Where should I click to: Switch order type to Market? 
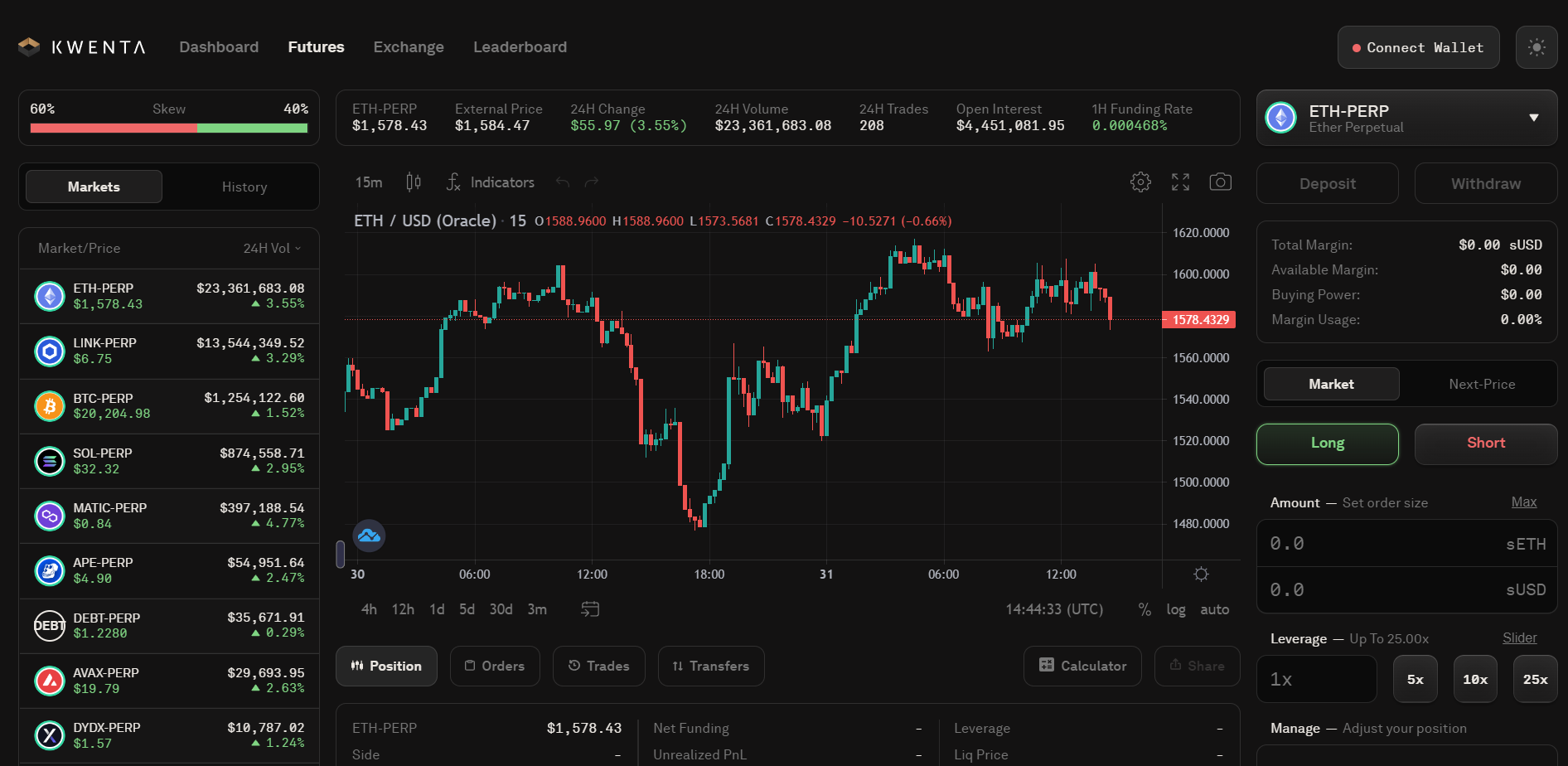1331,384
